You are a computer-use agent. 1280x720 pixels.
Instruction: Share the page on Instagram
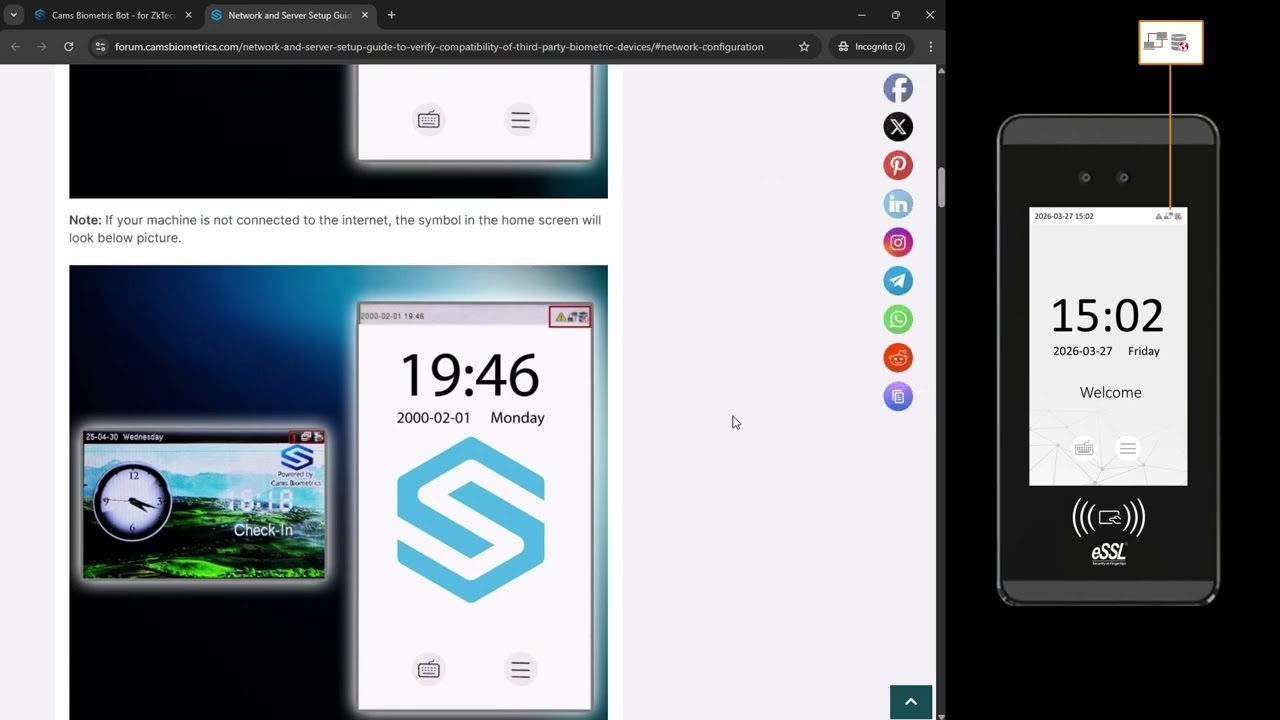898,242
